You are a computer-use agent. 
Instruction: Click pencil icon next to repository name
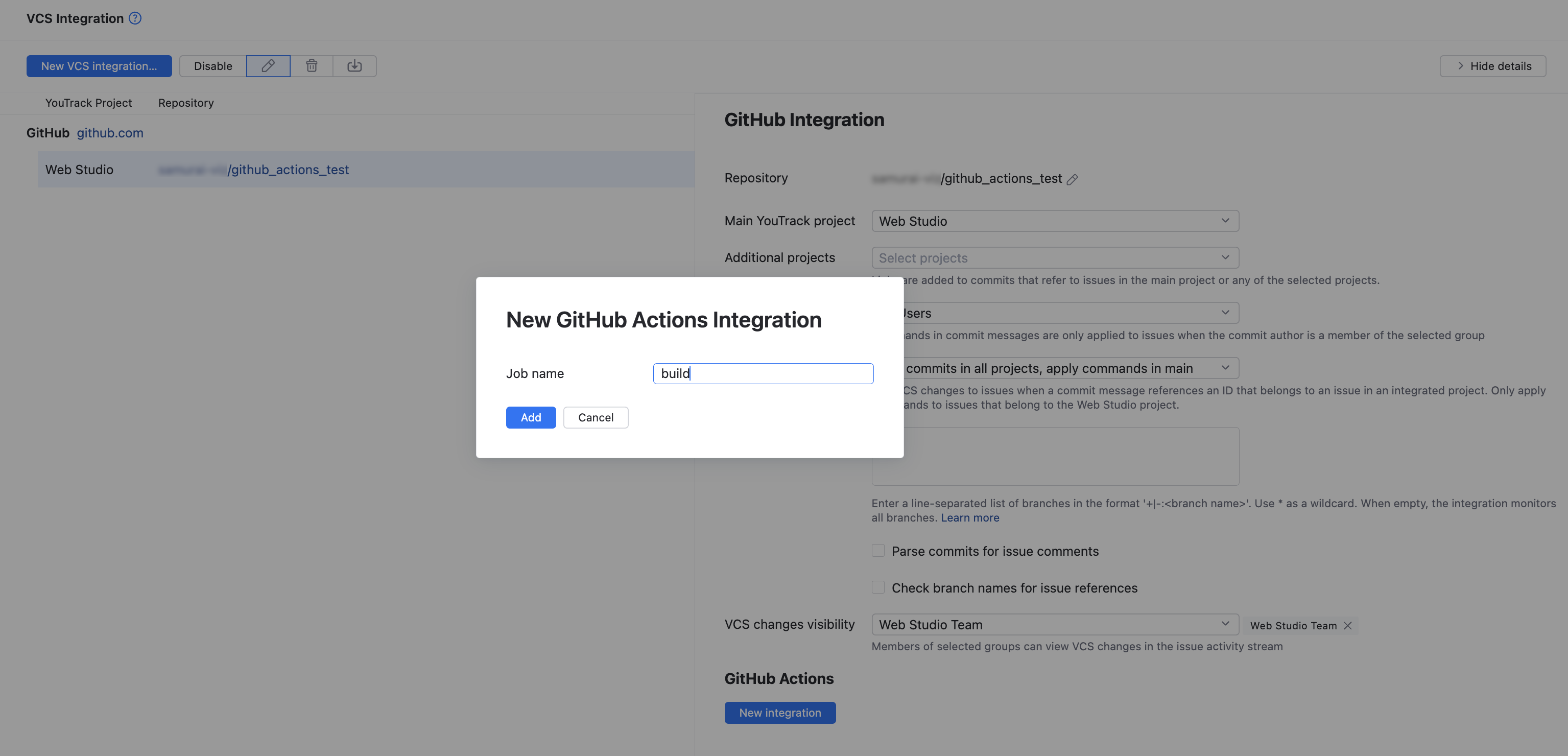coord(1073,180)
